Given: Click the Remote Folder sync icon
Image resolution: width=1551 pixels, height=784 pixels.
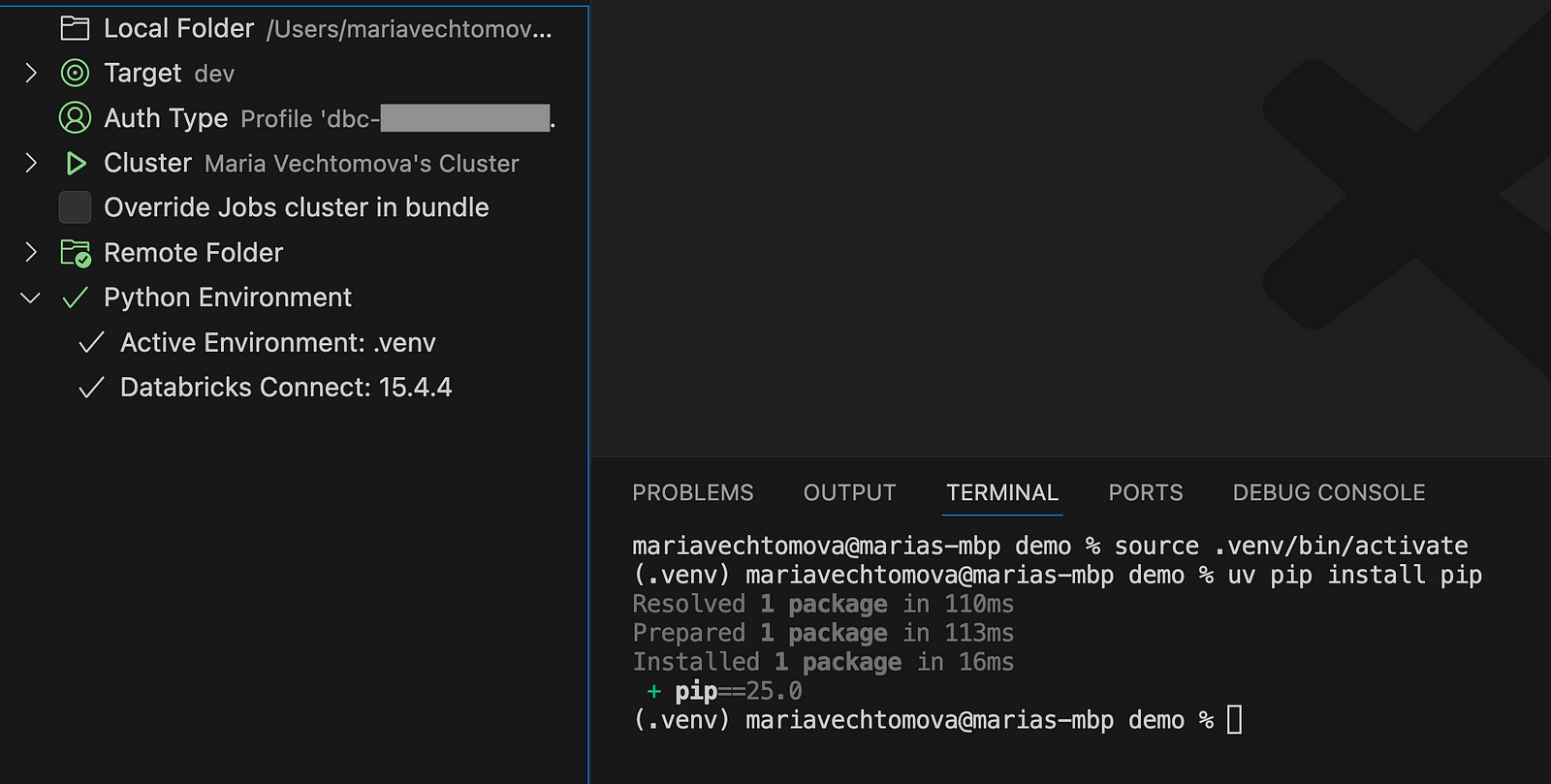Looking at the screenshot, I should pyautogui.click(x=76, y=253).
